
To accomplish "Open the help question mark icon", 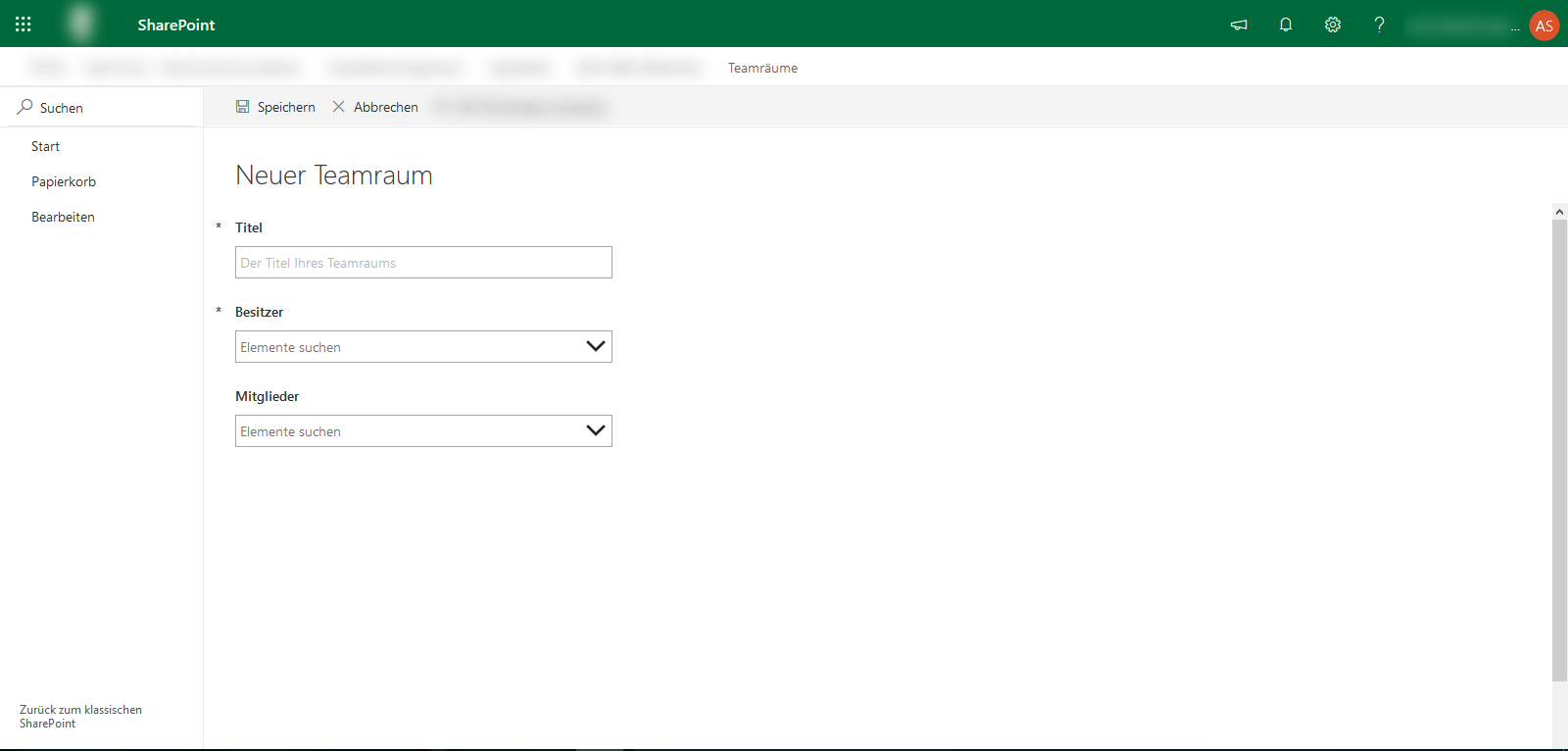I will pyautogui.click(x=1380, y=25).
